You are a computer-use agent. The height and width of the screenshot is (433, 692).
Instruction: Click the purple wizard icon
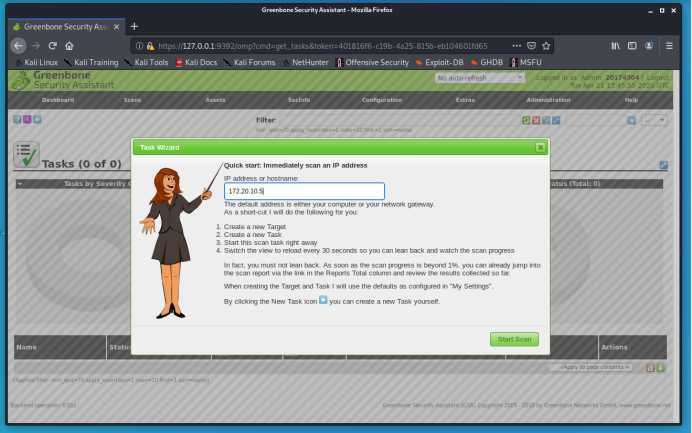27,120
